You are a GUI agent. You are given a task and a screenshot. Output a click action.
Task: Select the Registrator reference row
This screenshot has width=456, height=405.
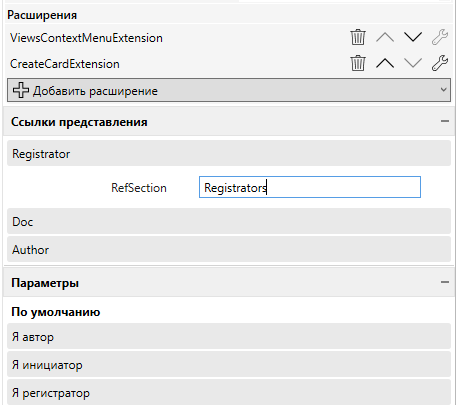coord(229,153)
